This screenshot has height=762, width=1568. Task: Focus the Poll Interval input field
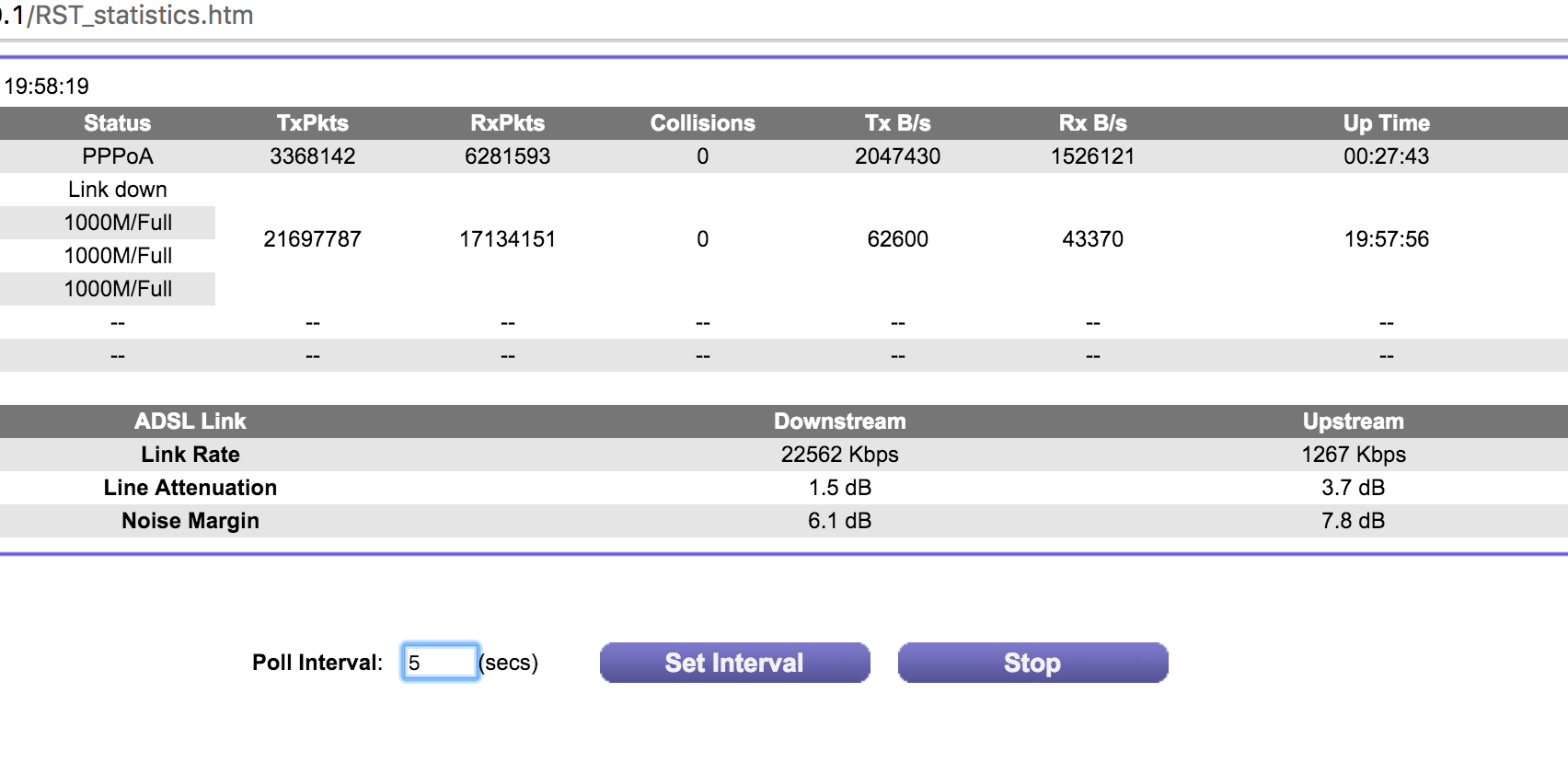coord(440,663)
